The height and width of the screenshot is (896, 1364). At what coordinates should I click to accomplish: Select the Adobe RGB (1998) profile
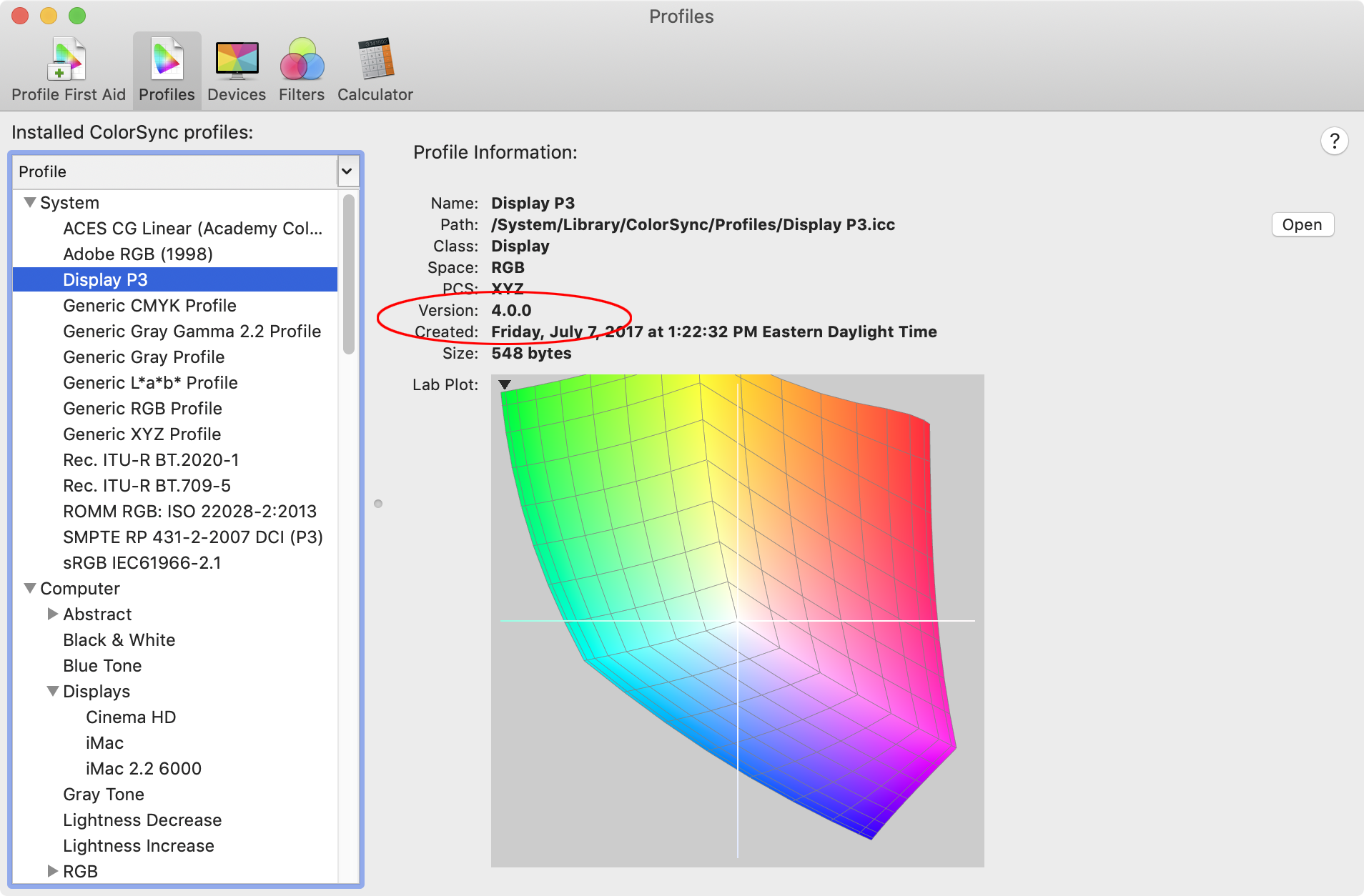coord(137,254)
